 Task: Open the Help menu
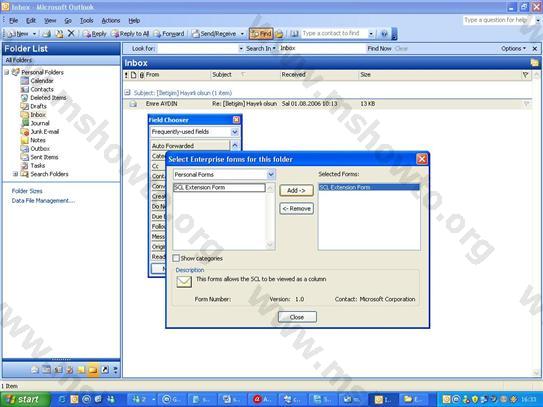tap(134, 20)
